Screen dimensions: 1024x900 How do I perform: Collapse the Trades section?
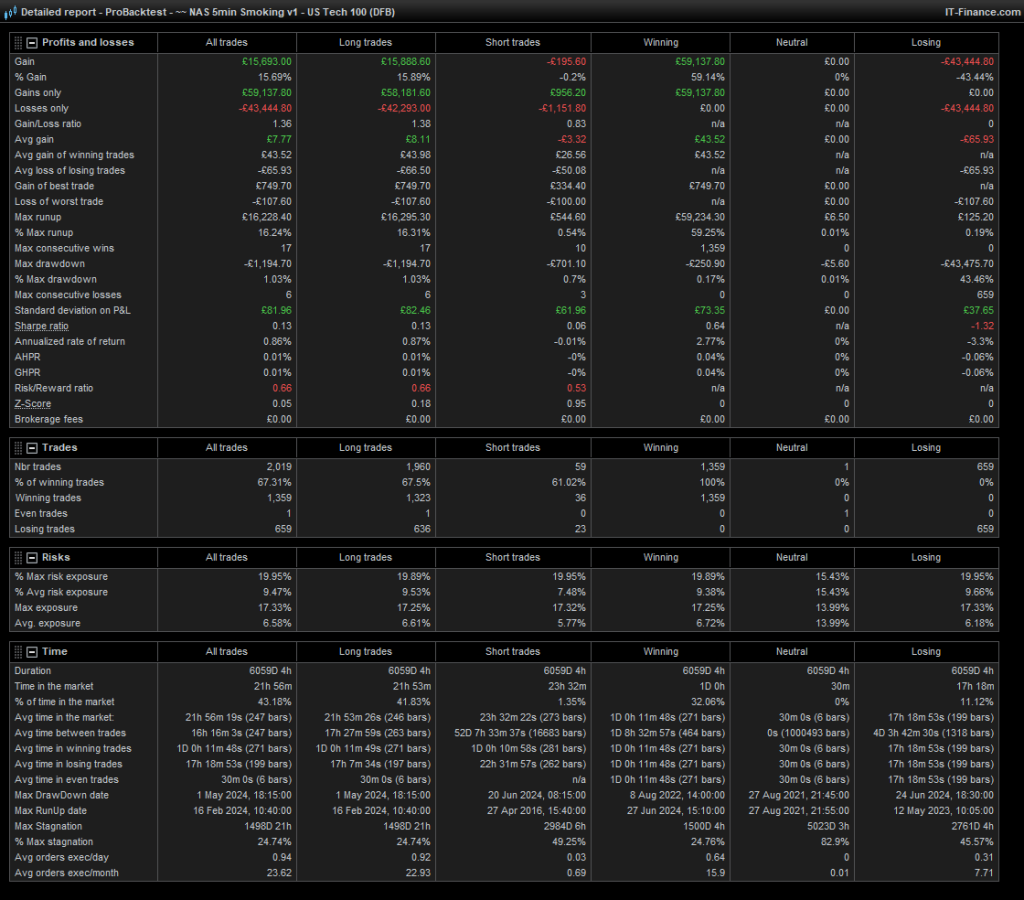[x=33, y=447]
